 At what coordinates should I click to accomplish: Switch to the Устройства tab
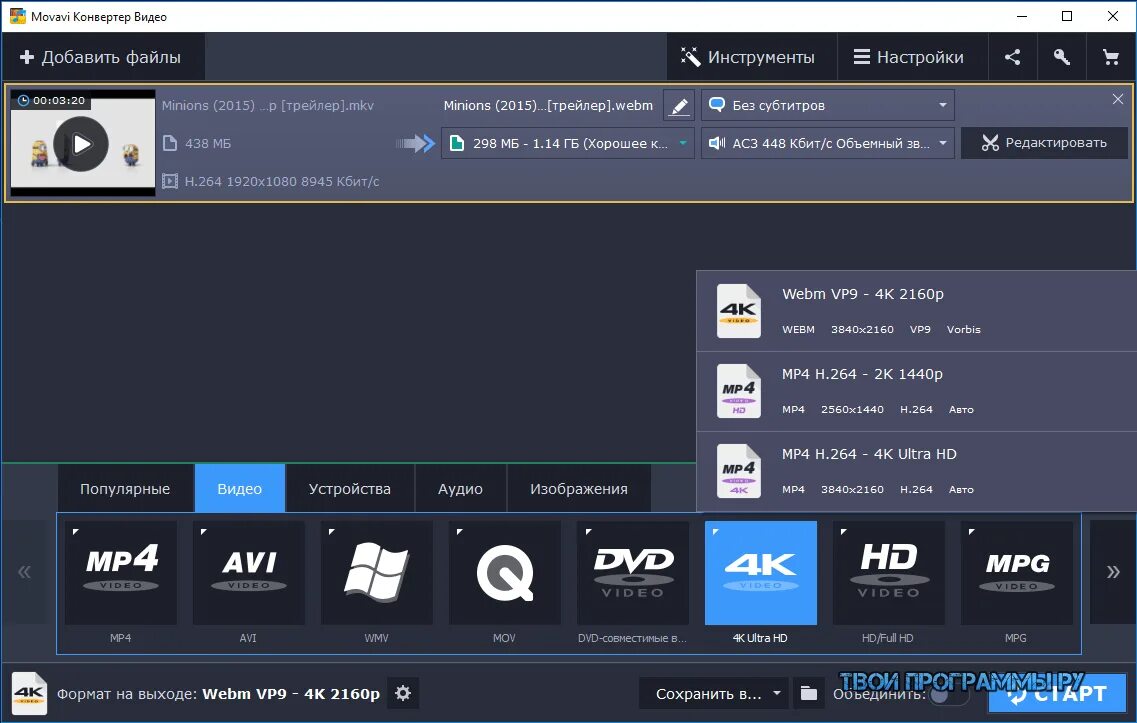(350, 489)
